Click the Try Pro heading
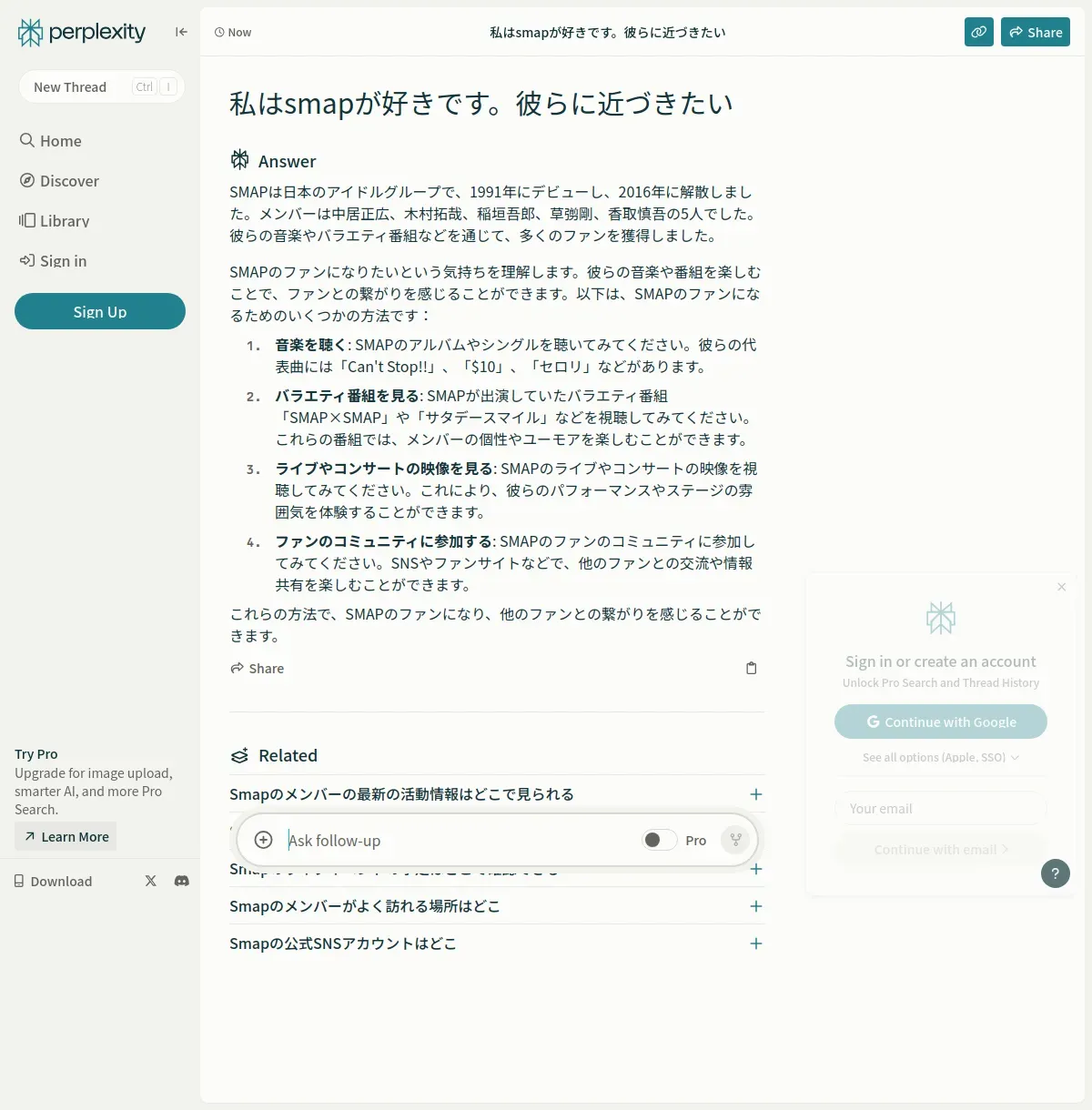1092x1110 pixels. [x=35, y=753]
